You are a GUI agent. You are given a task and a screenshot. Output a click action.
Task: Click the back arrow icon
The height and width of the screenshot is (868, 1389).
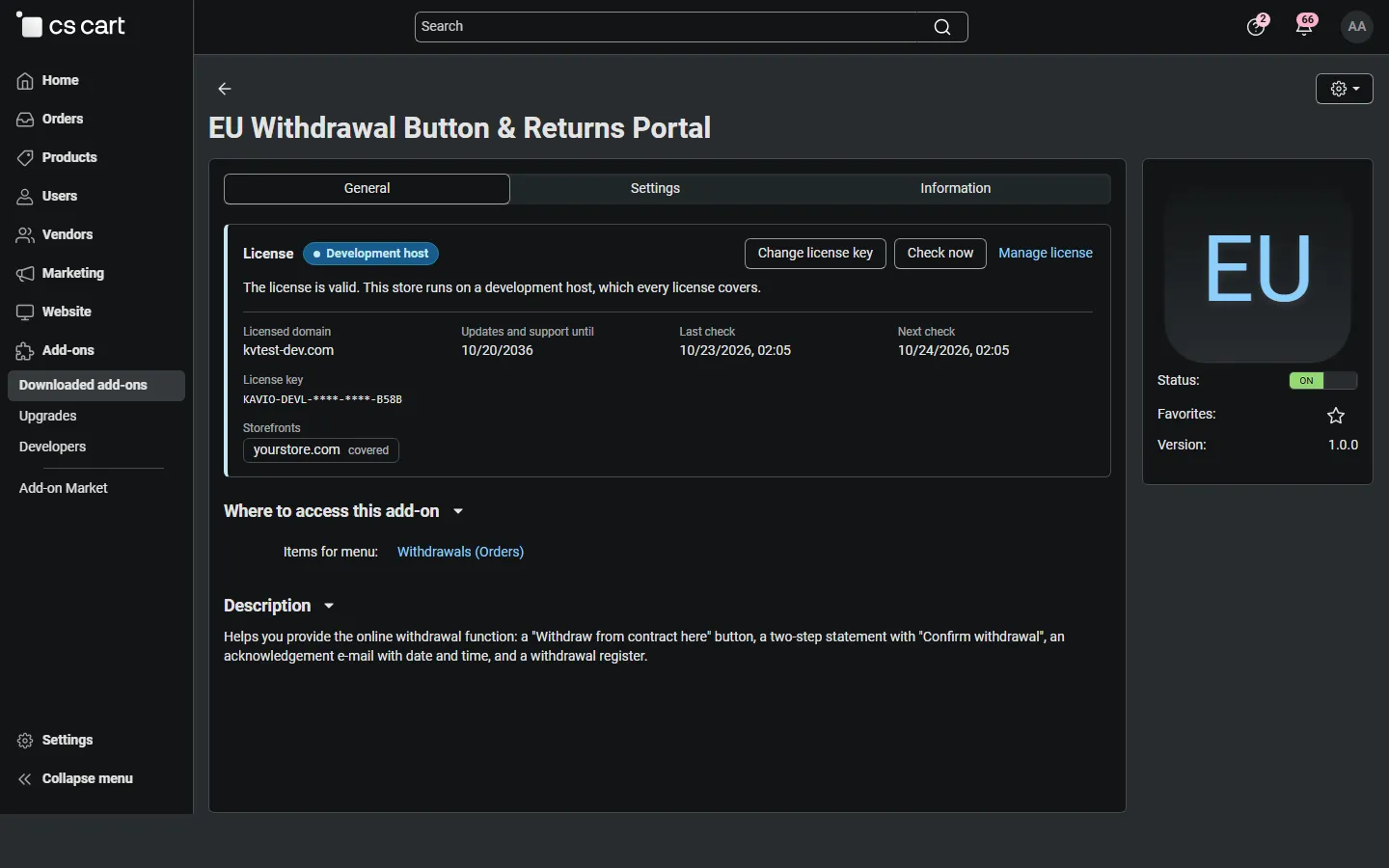[x=225, y=89]
